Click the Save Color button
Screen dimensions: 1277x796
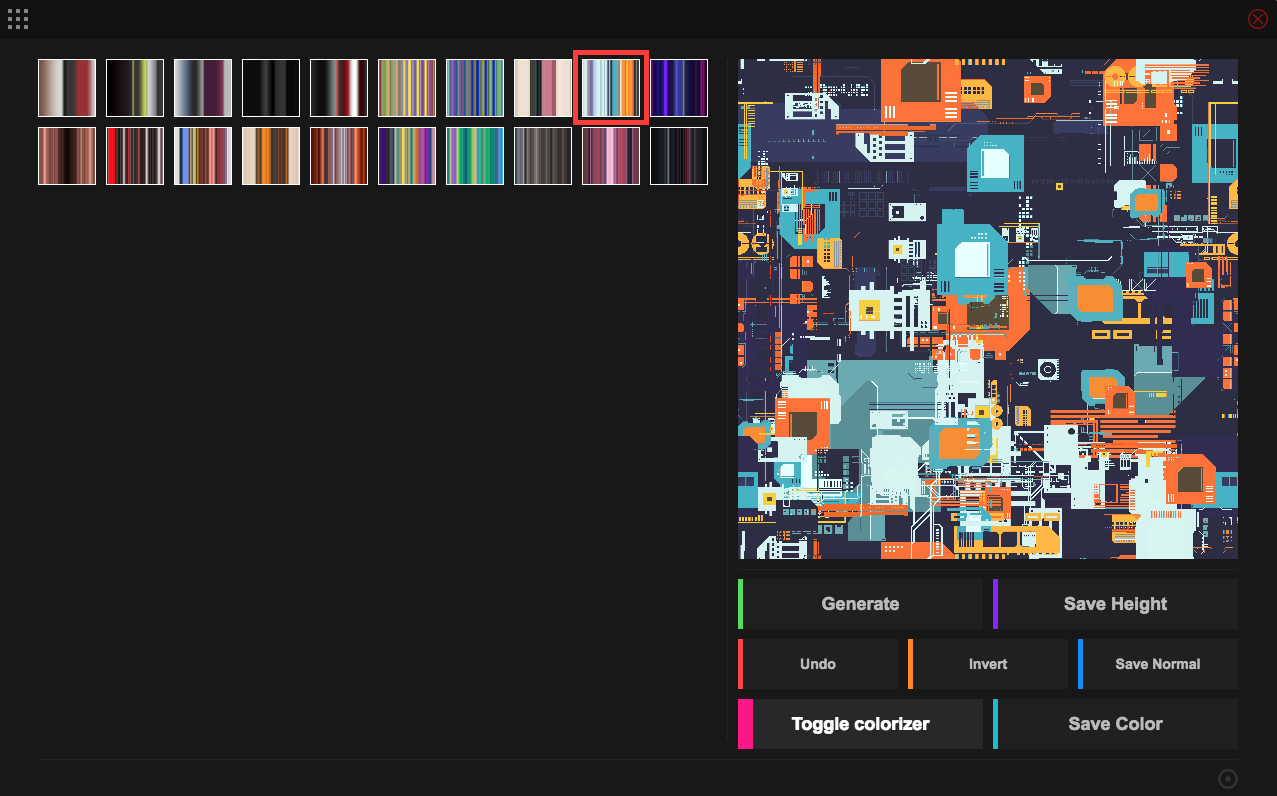coord(1115,724)
